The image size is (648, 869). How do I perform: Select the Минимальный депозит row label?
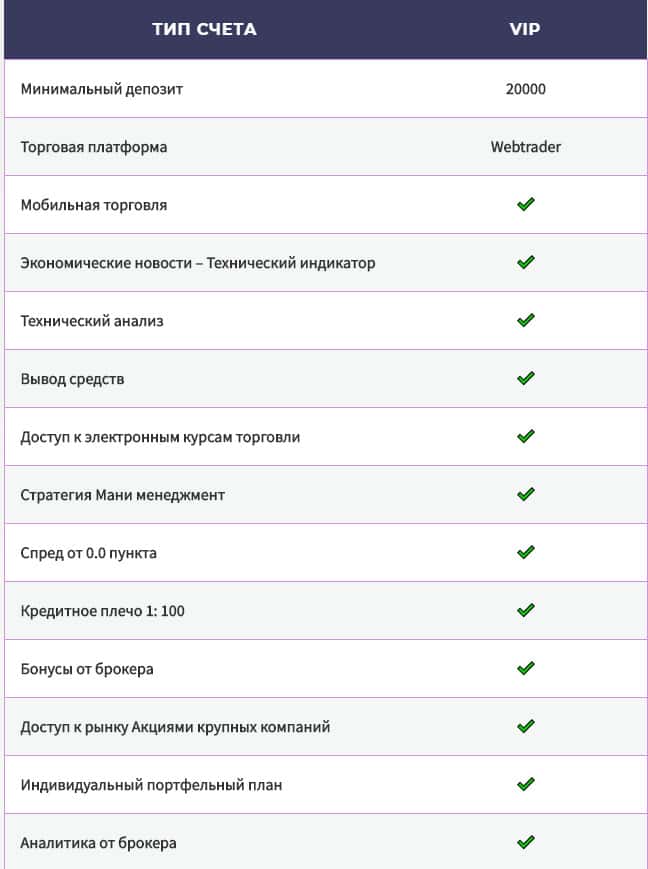point(102,89)
